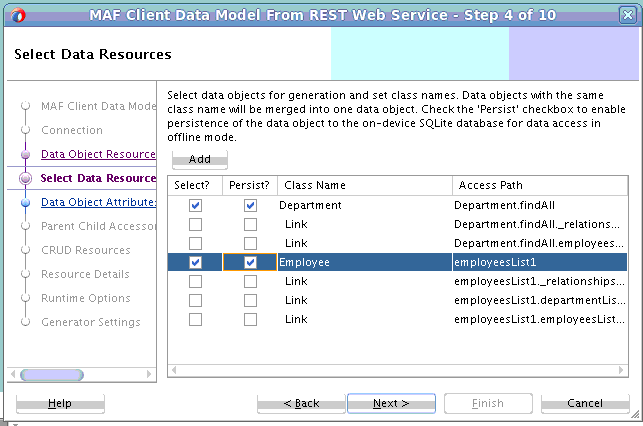Click the Add button

pyautogui.click(x=200, y=159)
